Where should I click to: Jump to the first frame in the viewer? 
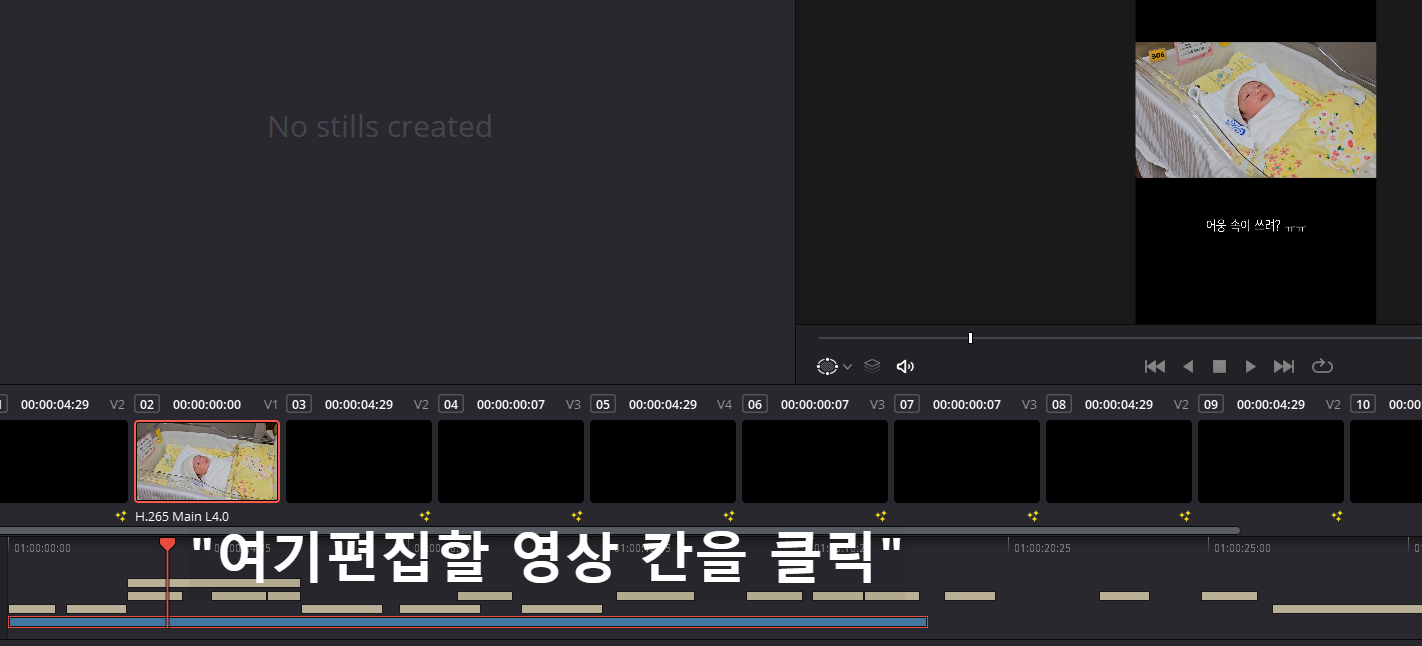click(1155, 366)
